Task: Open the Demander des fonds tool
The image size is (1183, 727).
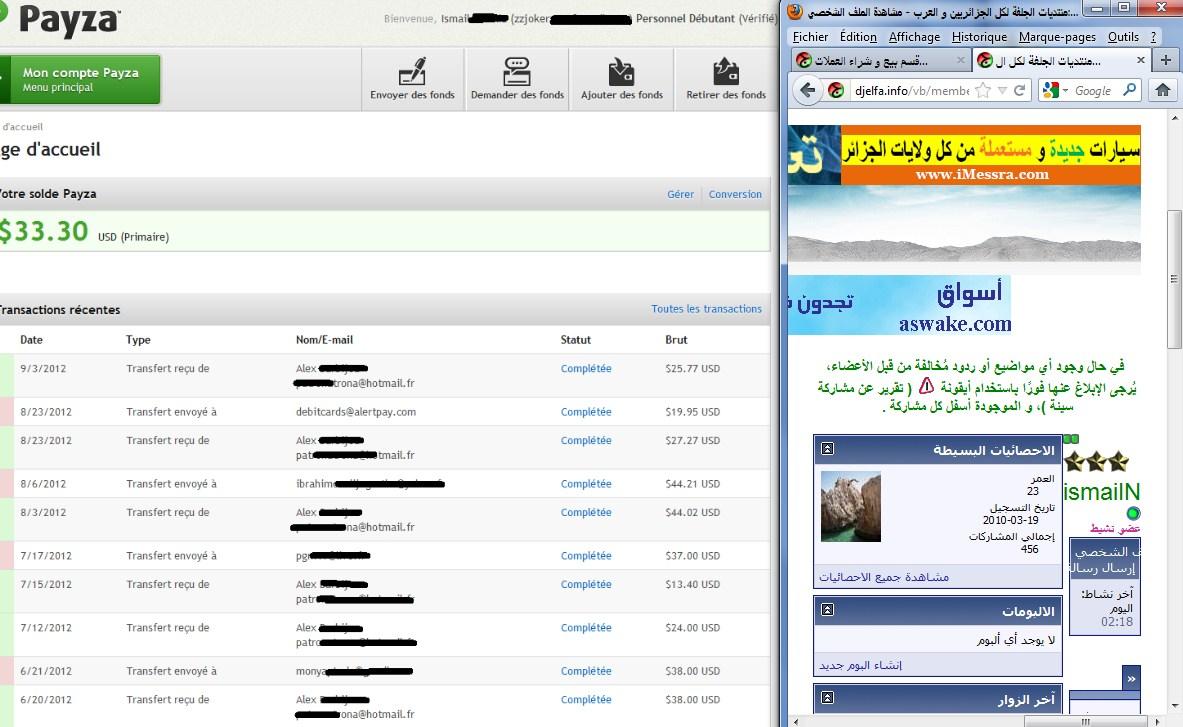Action: point(518,79)
